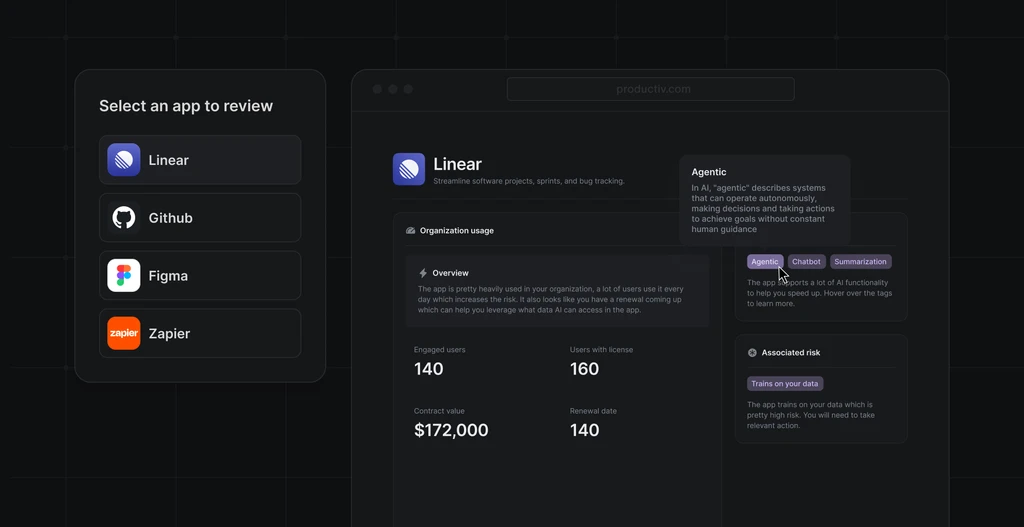Click the Github octocat icon
1024x527 pixels.
pyautogui.click(x=124, y=218)
